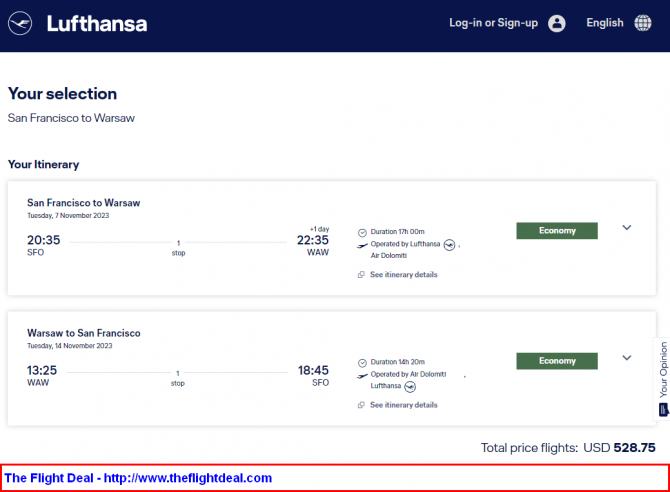This screenshot has height=492, width=670.
Task: Click the airplane icon in outbound flight details
Action: click(x=362, y=245)
